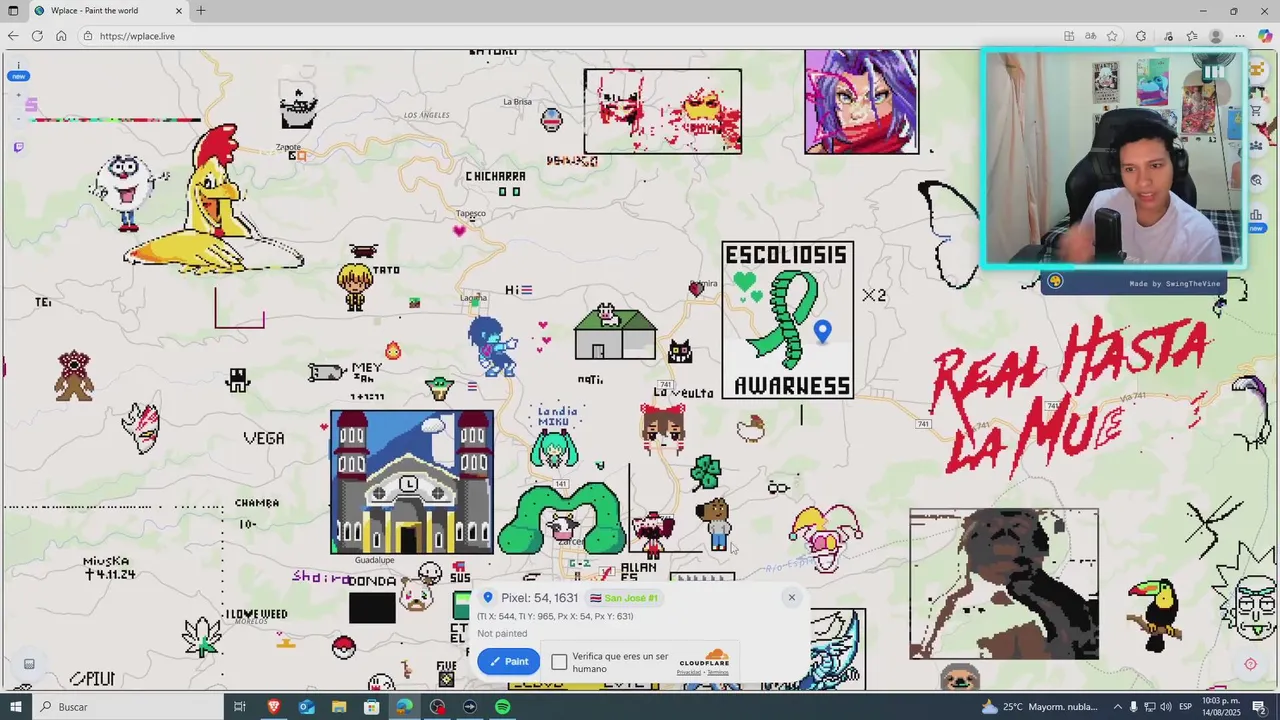Click the browser back arrow
The image size is (1280, 720).
(13, 36)
